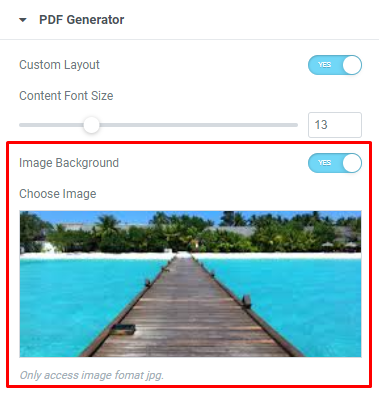Click the YES text on Image Background switch
This screenshot has height=396, width=379.
324,163
